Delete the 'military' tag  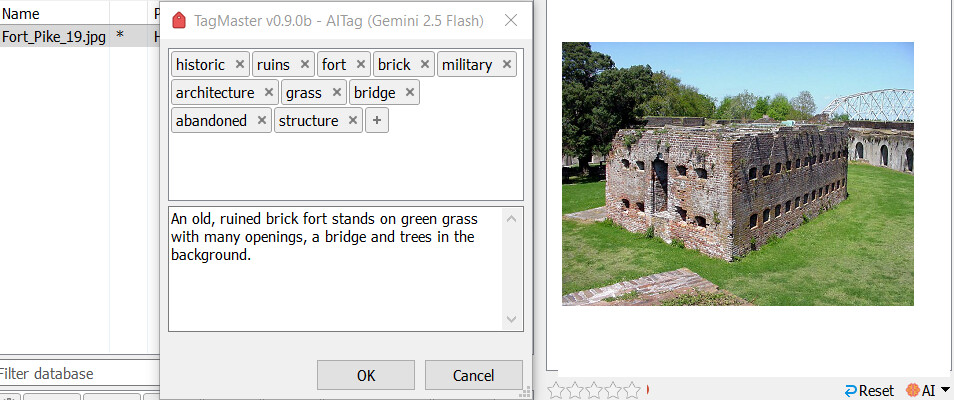tap(507, 65)
